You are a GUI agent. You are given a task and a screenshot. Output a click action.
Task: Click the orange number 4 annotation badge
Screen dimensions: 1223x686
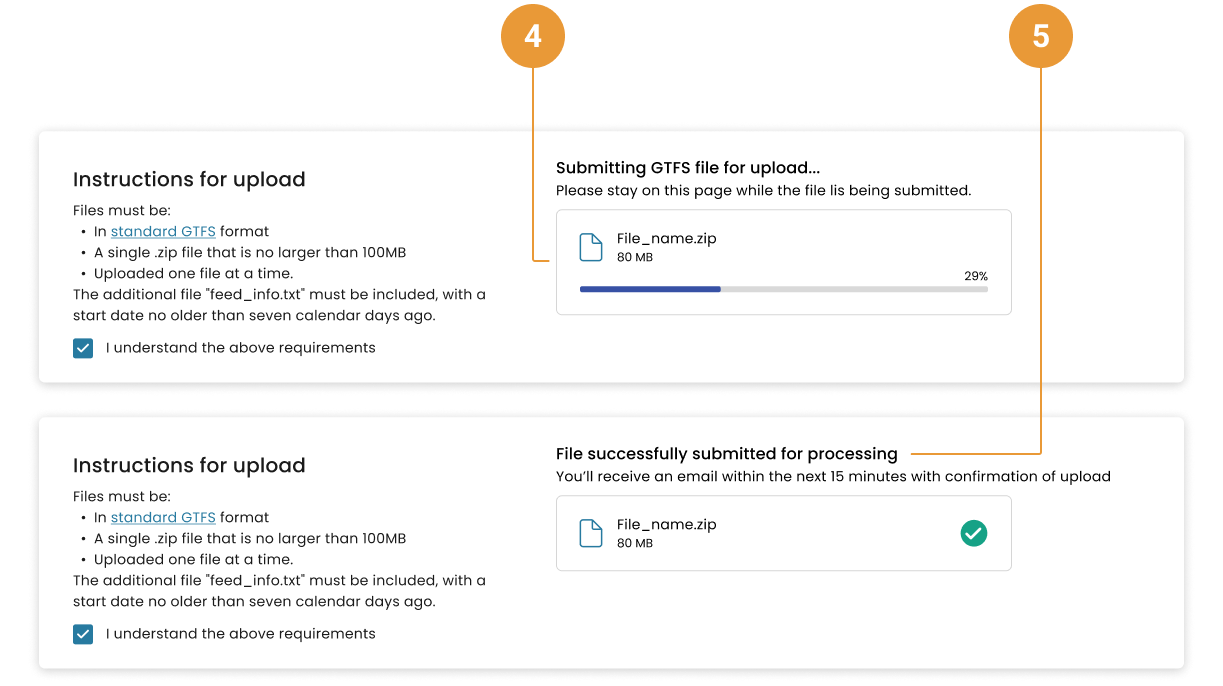[x=533, y=37]
